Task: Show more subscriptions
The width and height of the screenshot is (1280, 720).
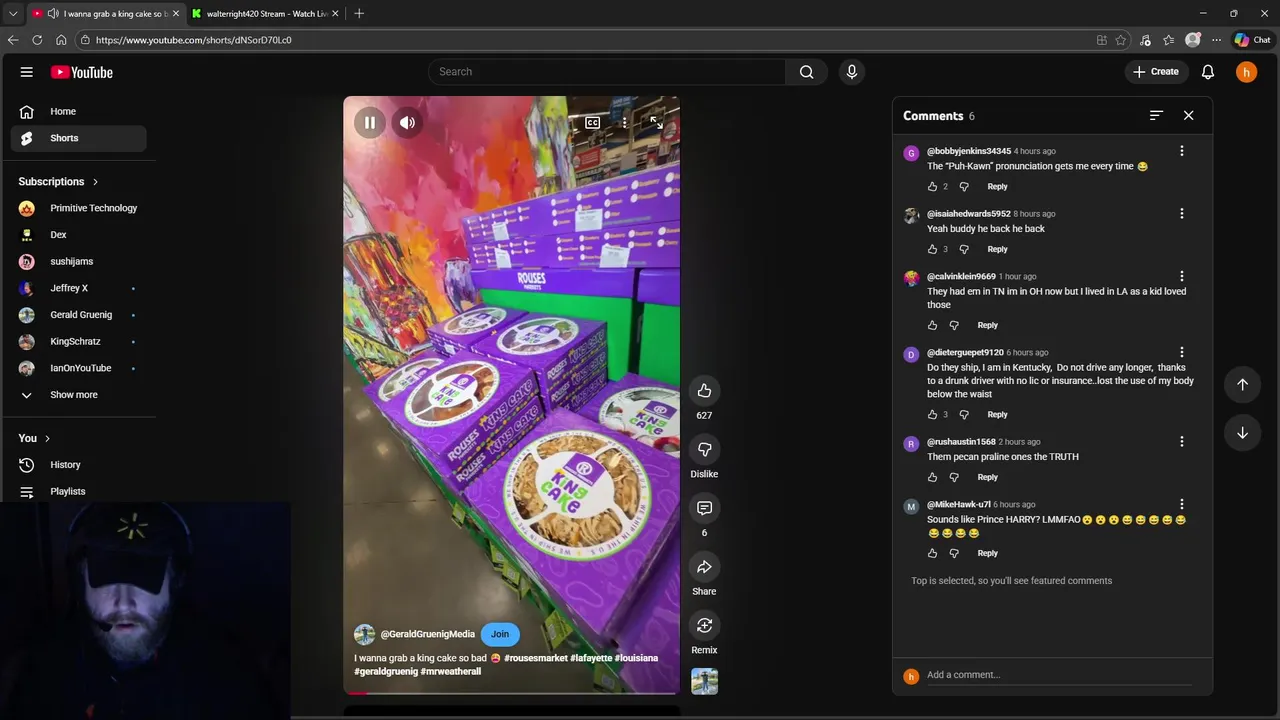Action: (x=78, y=395)
